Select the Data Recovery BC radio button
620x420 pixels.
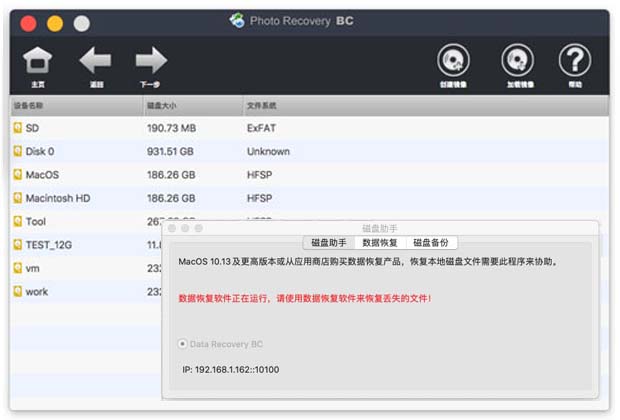[182, 344]
